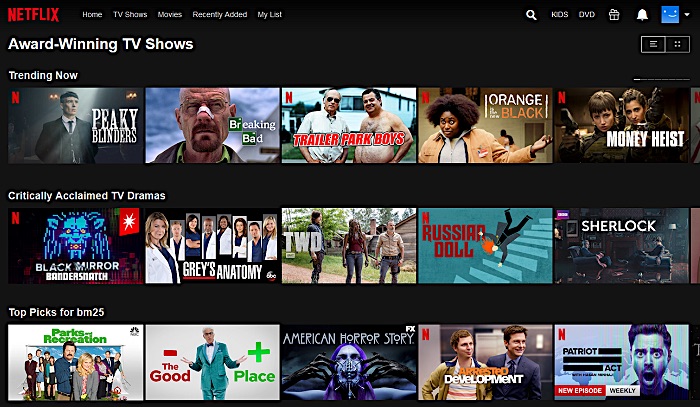Select the Money Heist title card
This screenshot has height=407, width=700.
(621, 125)
